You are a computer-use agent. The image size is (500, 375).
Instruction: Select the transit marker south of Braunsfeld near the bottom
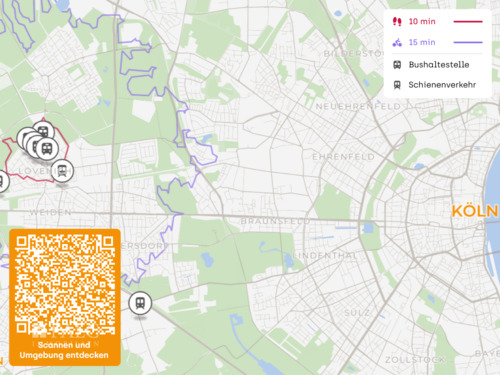pos(140,303)
